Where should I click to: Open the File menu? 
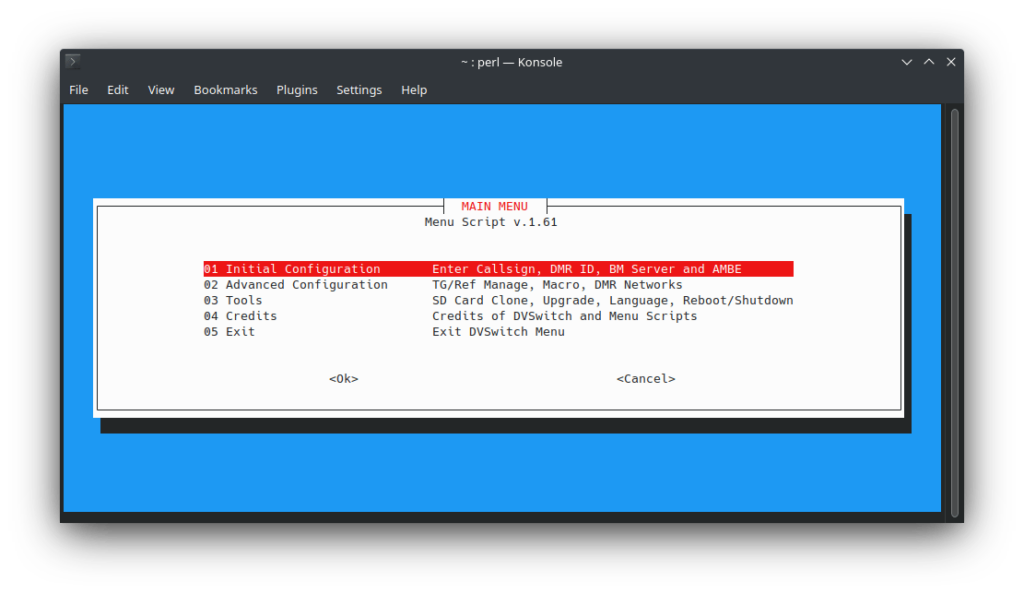tap(78, 90)
